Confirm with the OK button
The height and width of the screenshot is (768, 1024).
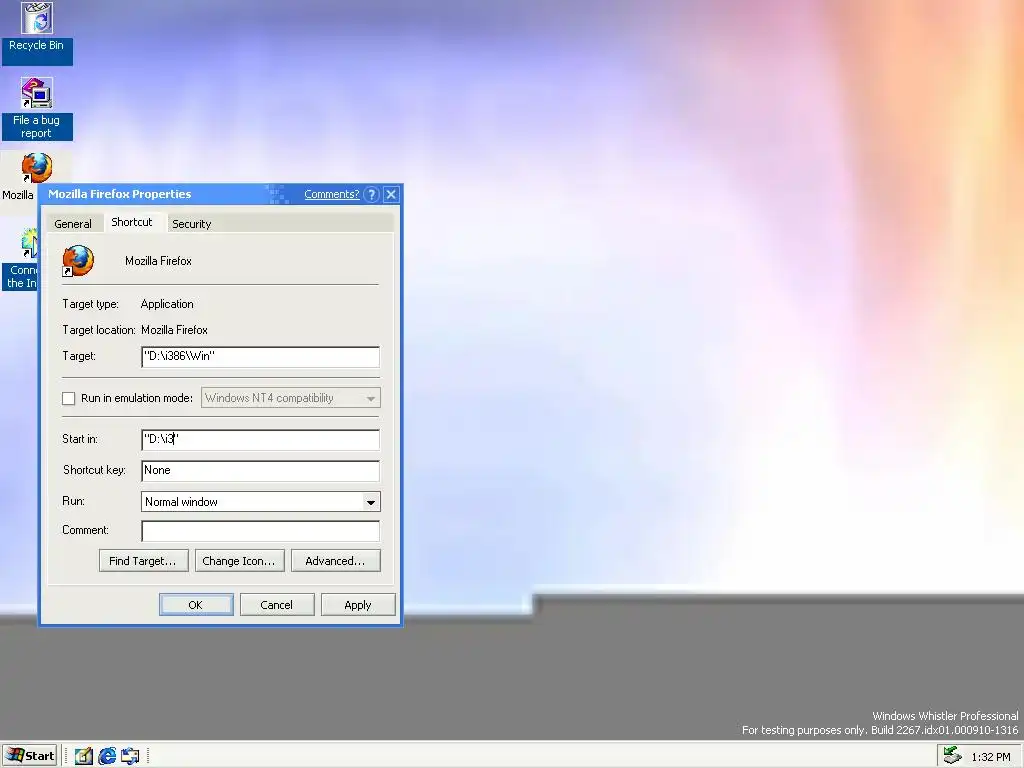[196, 605]
